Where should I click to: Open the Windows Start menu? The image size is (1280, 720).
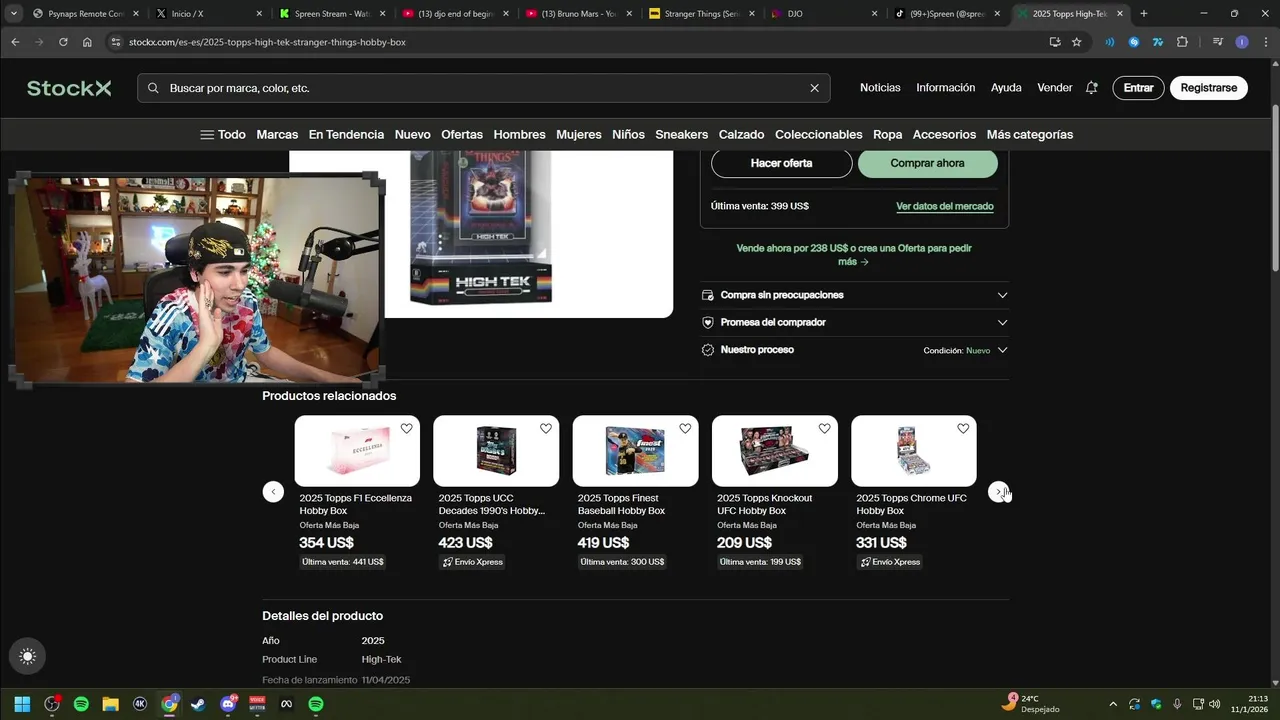pyautogui.click(x=22, y=704)
